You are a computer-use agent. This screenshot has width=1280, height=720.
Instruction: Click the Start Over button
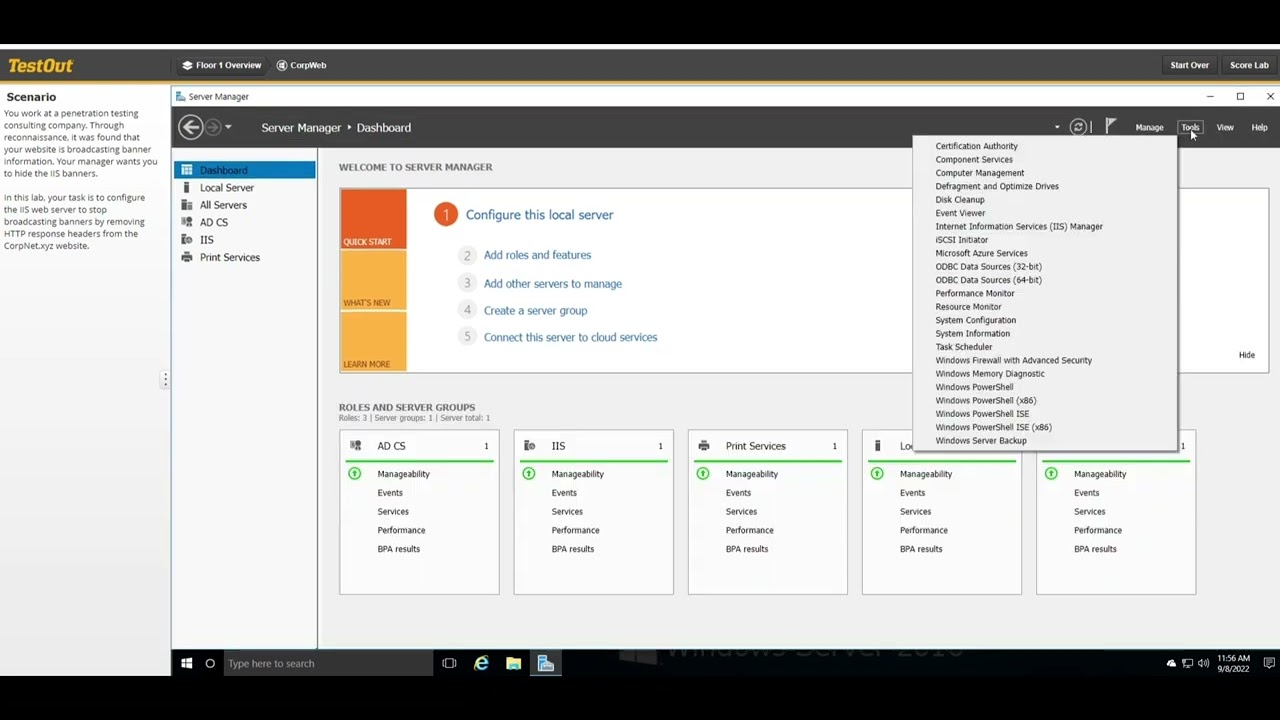point(1189,65)
